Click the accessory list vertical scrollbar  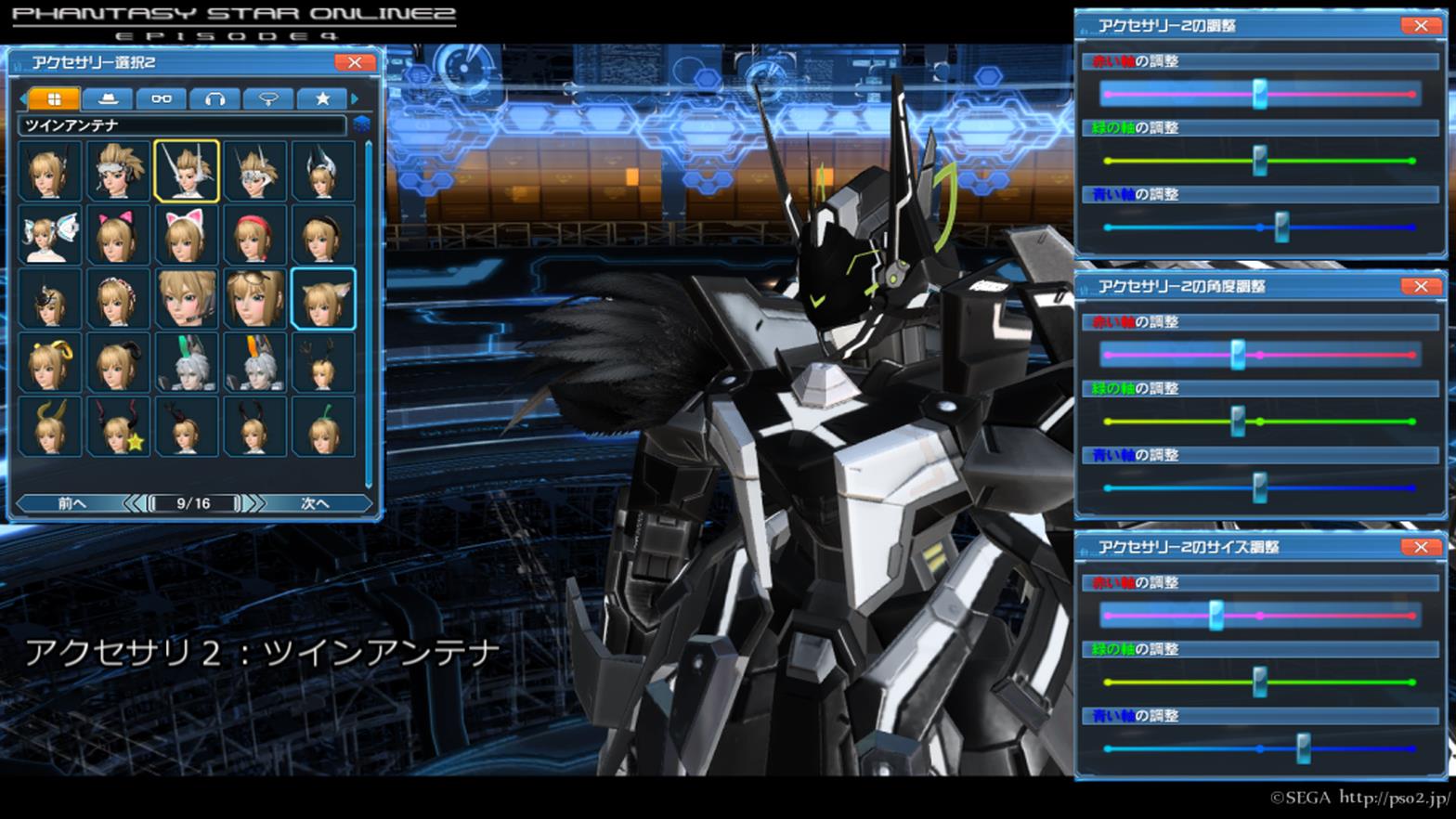(x=369, y=313)
